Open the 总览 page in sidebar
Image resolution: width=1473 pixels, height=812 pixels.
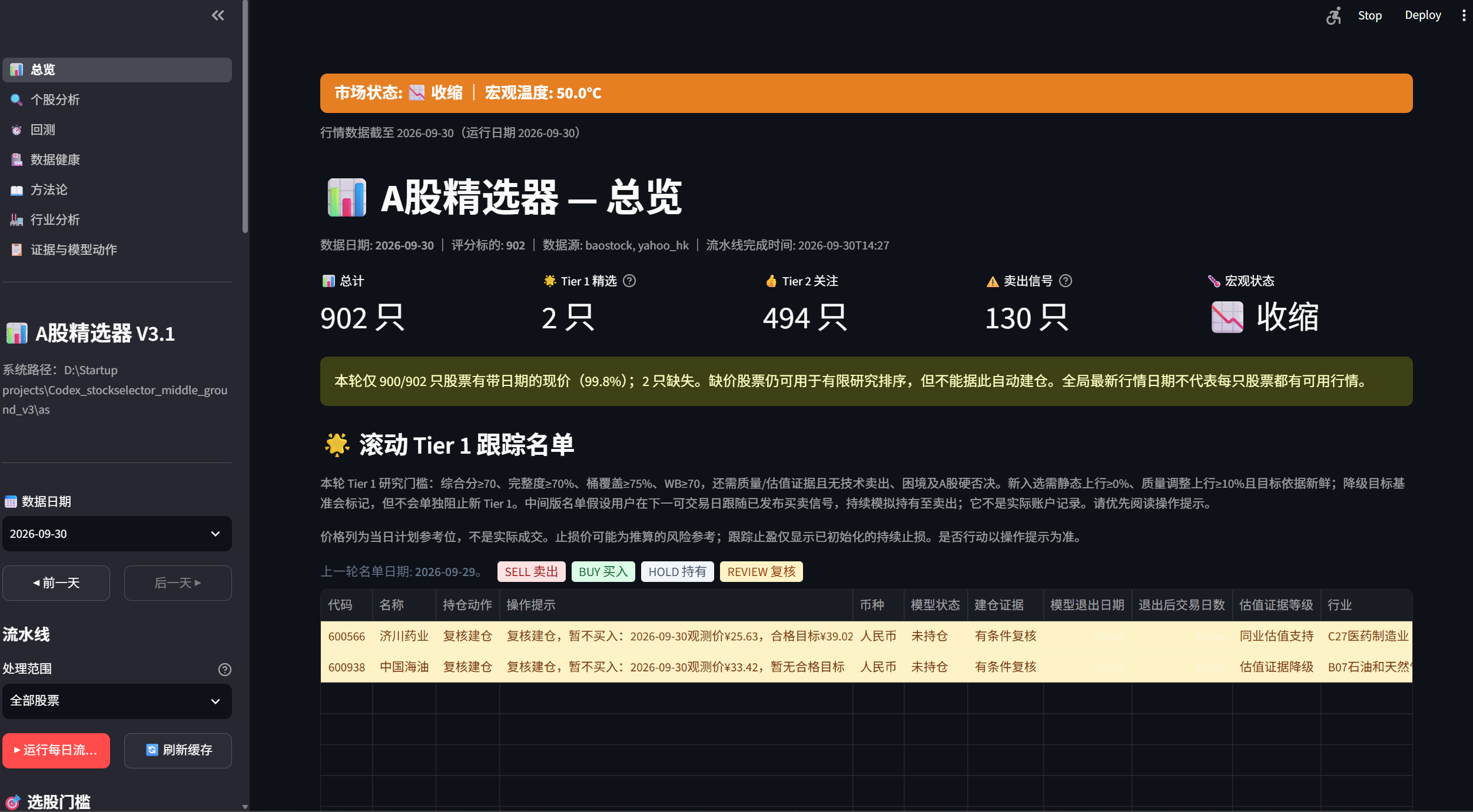117,69
